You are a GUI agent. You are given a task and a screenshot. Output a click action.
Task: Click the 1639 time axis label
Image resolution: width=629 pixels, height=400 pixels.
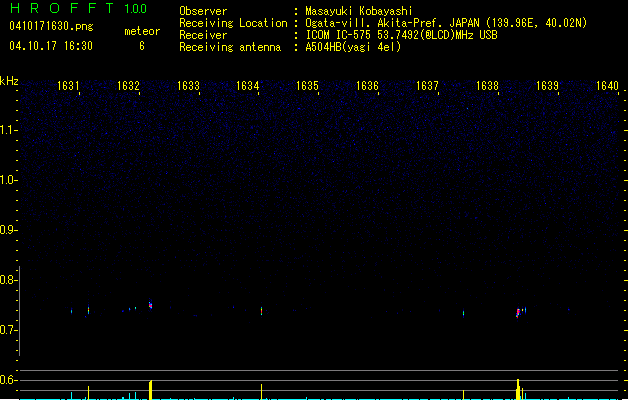[547, 86]
